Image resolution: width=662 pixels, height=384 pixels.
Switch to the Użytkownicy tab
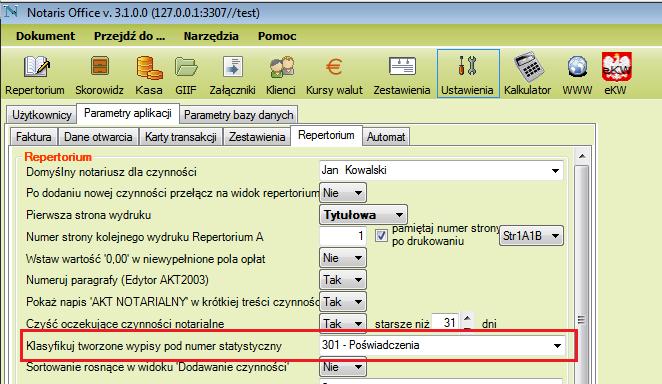tap(41, 115)
